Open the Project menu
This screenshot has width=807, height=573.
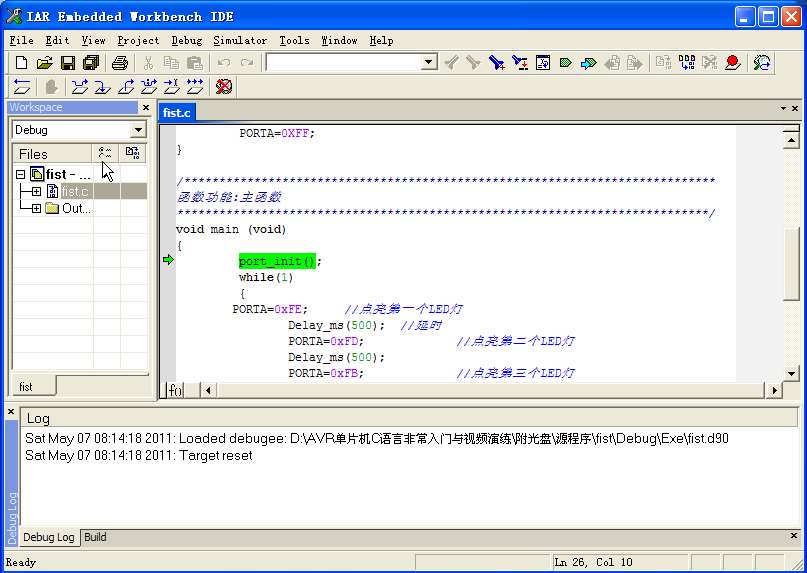[138, 41]
